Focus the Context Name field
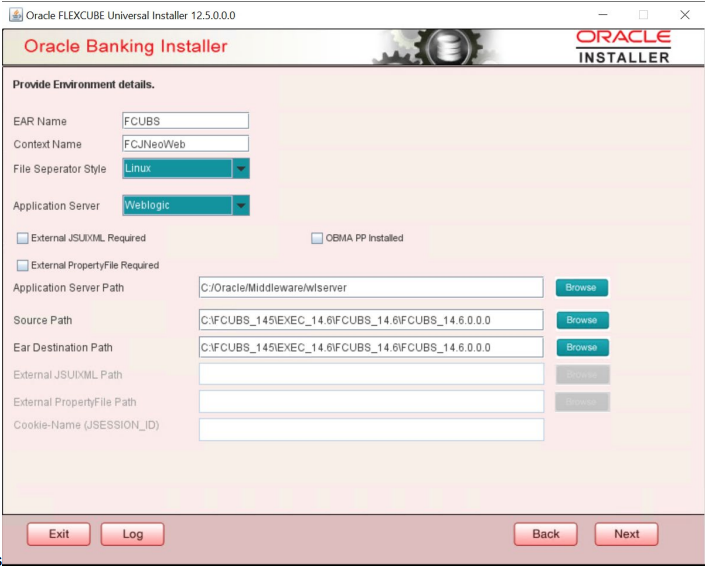This screenshot has height=566, width=705. (185, 144)
